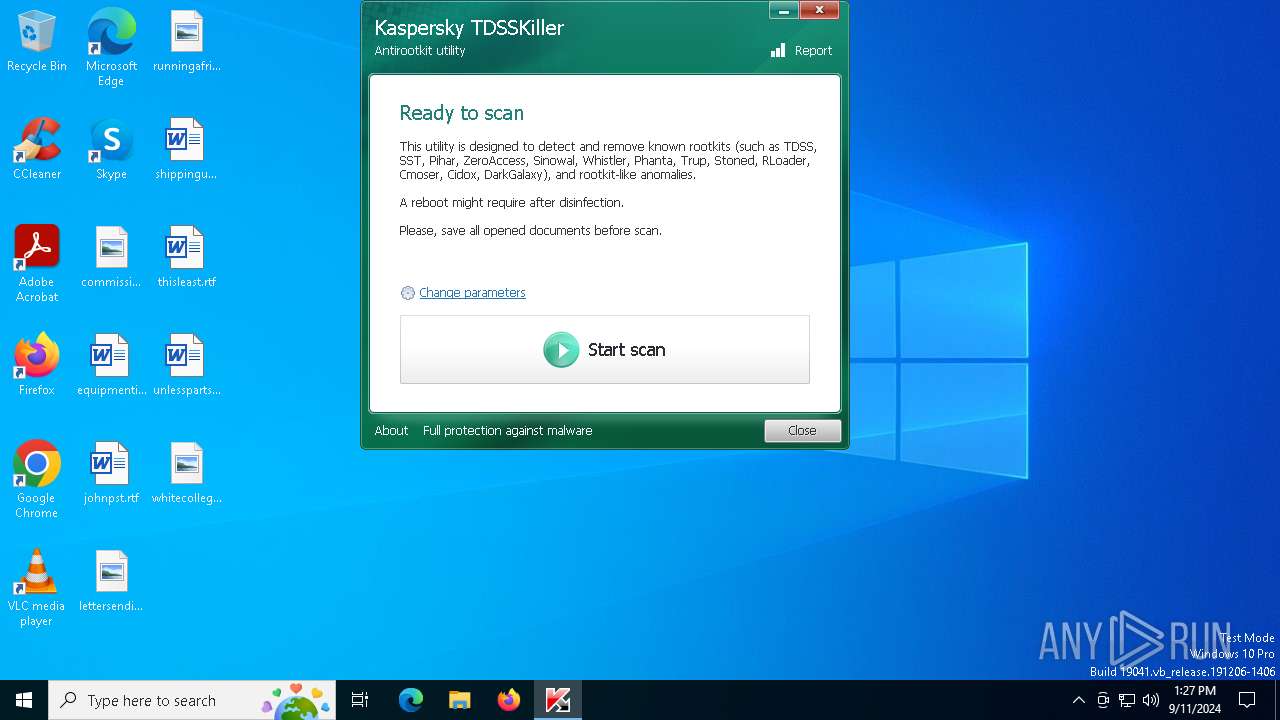This screenshot has width=1280, height=720.
Task: Open the notification center icon
Action: pyautogui.click(x=1247, y=700)
